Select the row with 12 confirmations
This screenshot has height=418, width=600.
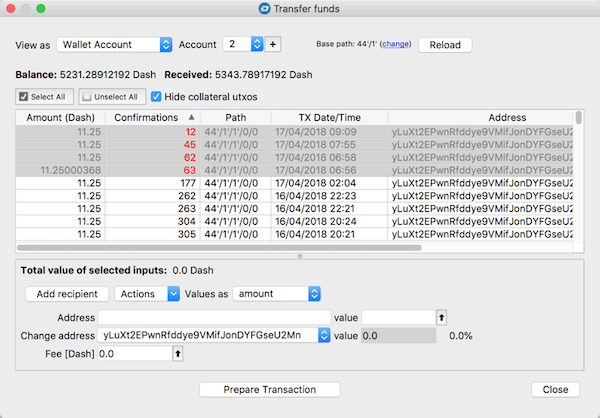[x=294, y=132]
